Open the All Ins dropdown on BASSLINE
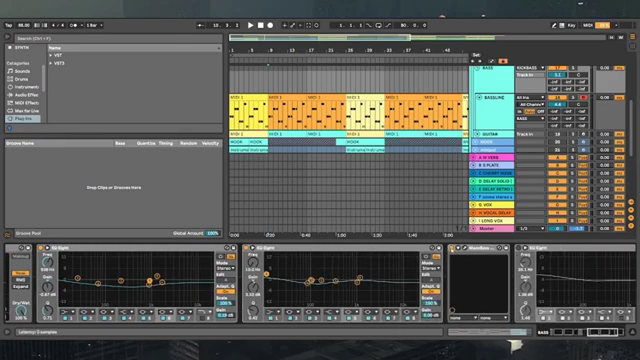The width and height of the screenshot is (640, 360). (x=530, y=98)
